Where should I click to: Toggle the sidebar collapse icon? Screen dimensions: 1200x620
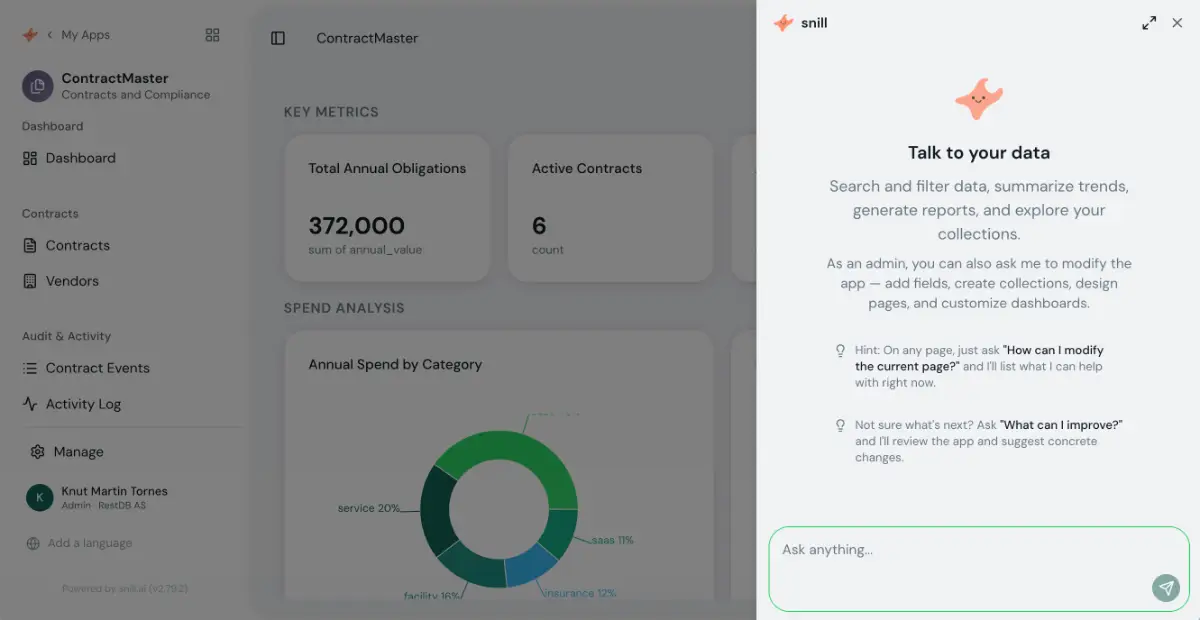coord(278,38)
